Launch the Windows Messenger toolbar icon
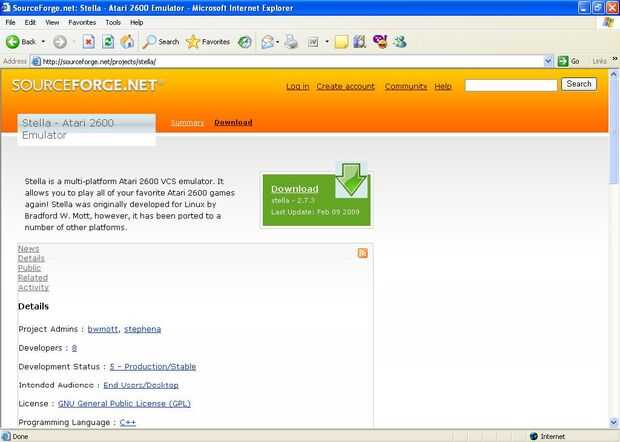 400,42
